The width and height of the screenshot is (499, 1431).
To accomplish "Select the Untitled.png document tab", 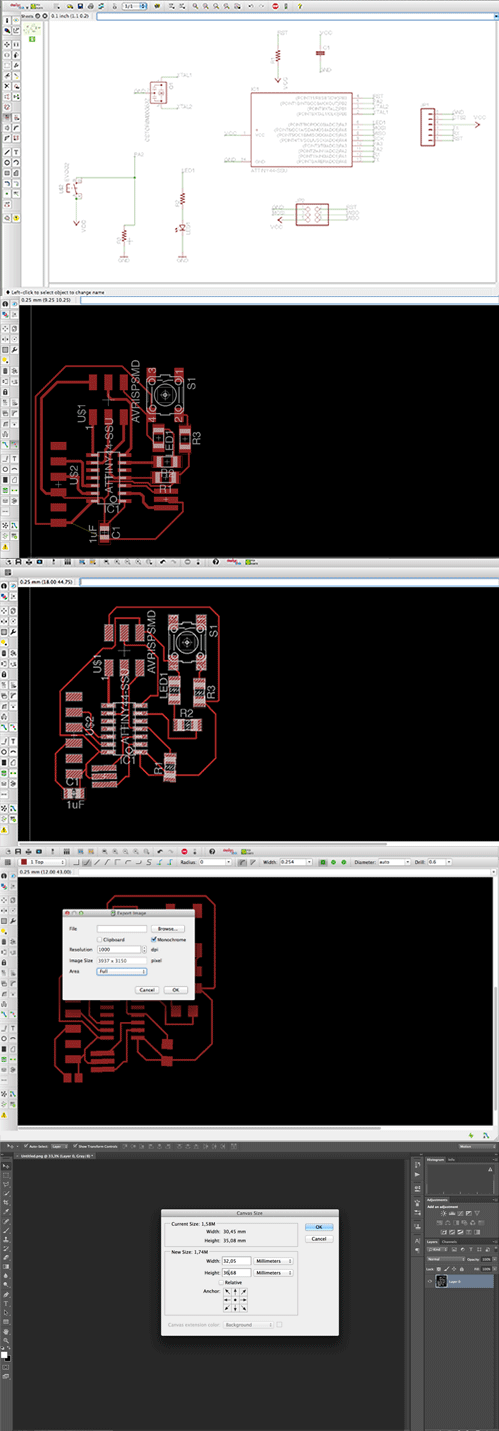I will tap(55, 1155).
